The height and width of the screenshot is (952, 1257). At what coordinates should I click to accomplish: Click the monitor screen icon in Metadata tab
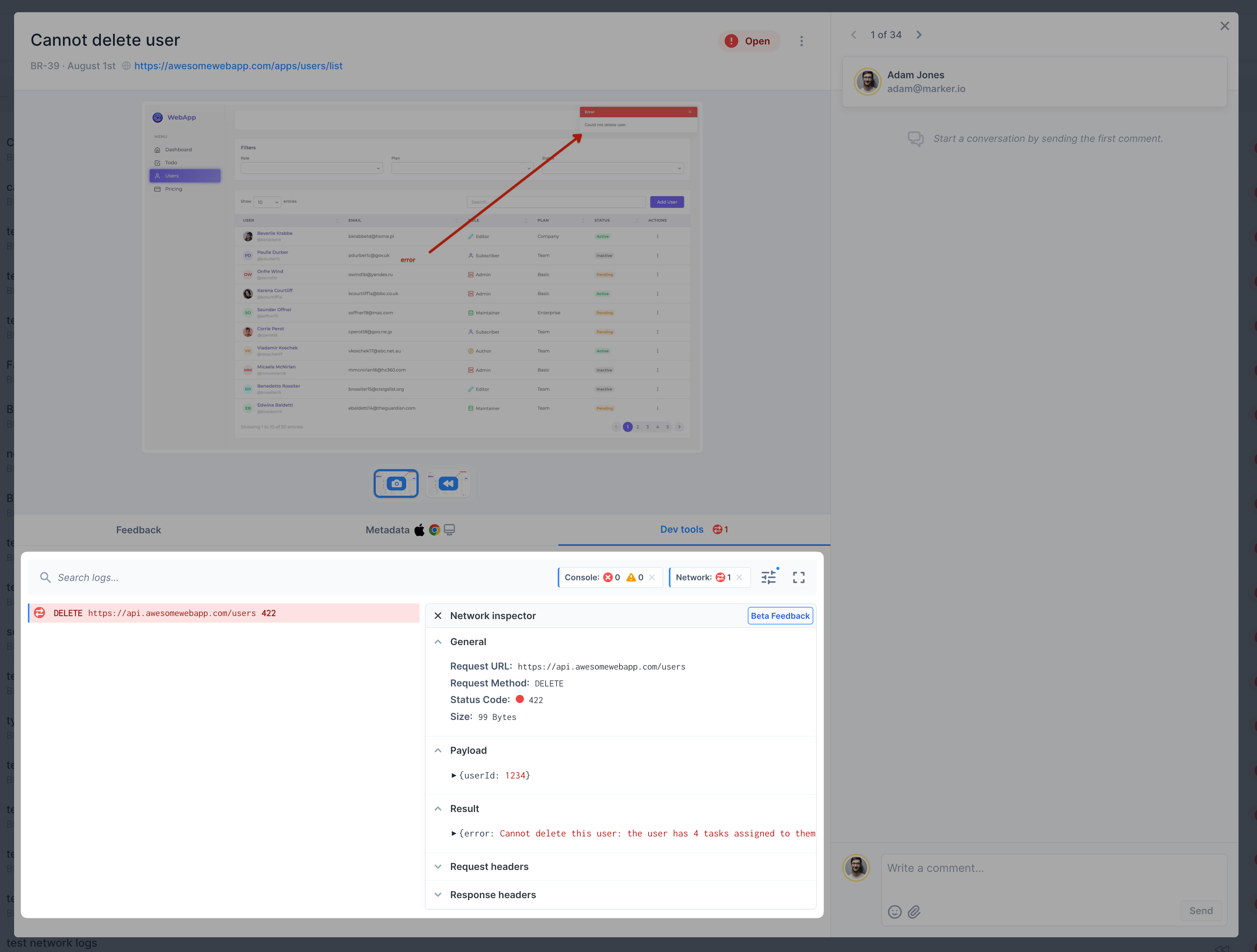coord(449,530)
